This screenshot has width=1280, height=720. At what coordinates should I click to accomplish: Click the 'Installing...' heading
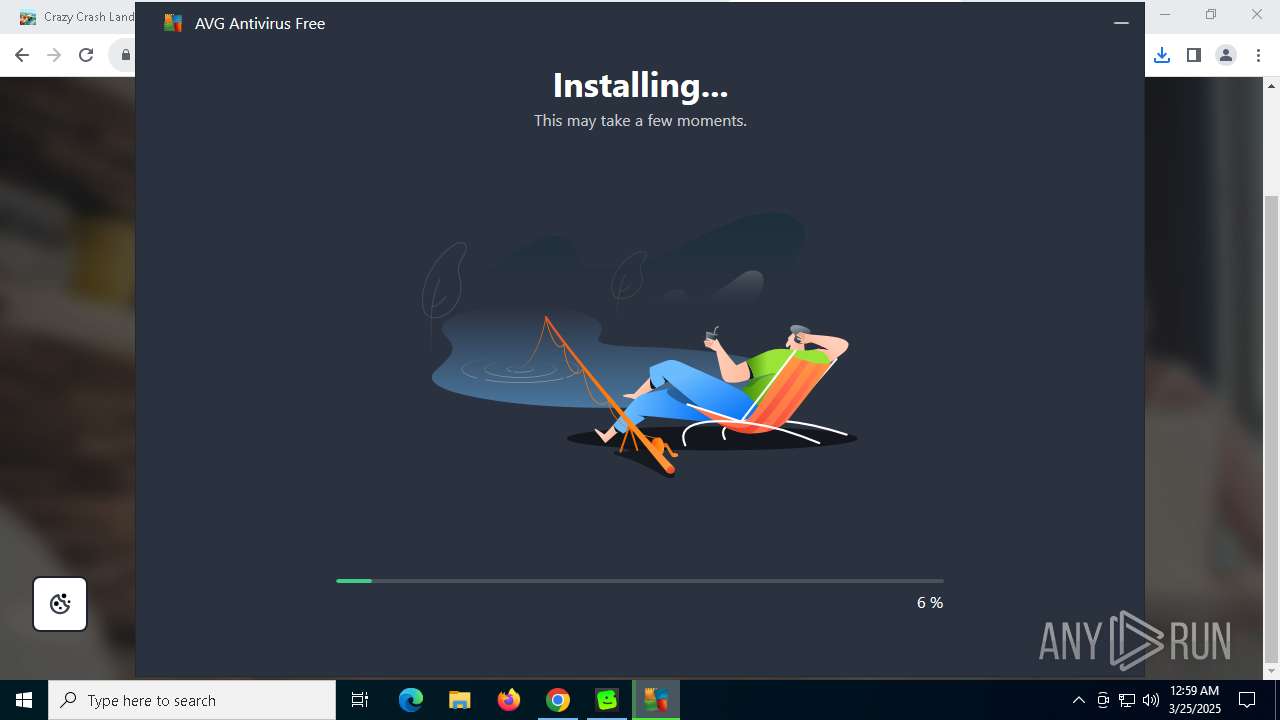click(x=640, y=86)
